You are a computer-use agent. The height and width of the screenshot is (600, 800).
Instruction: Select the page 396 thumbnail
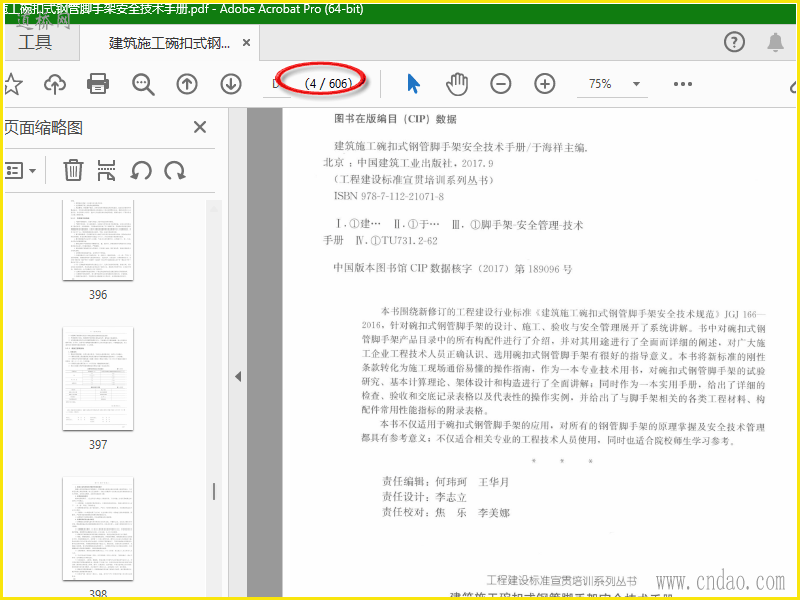click(x=98, y=240)
